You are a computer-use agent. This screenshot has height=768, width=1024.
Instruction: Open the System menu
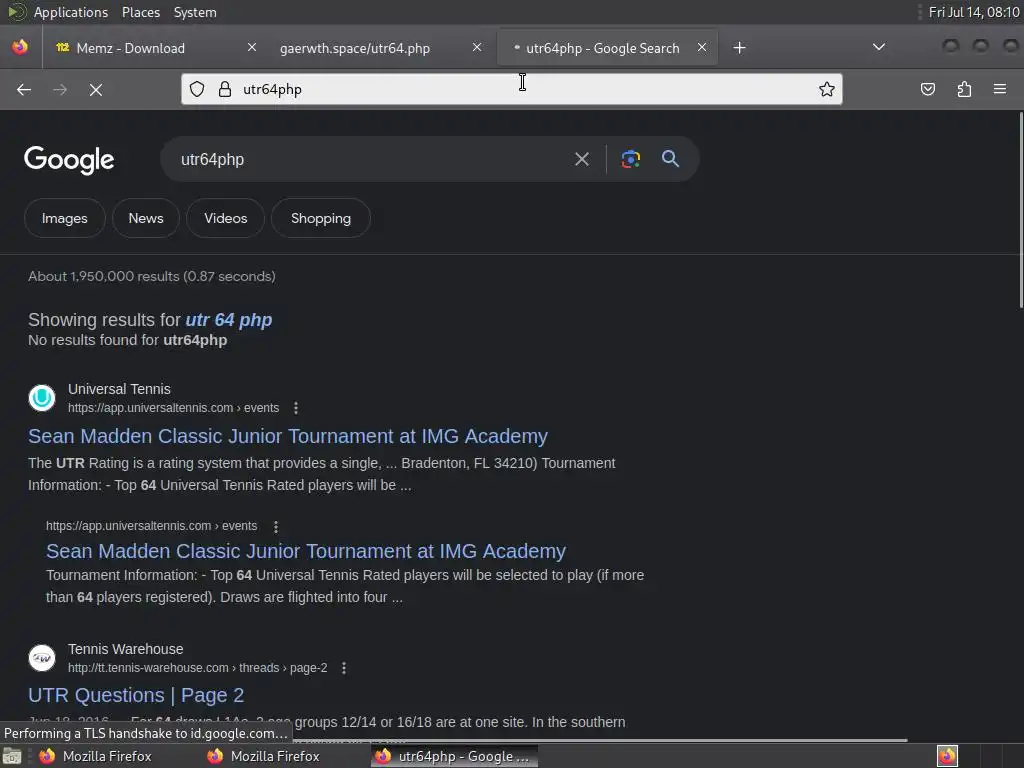click(195, 12)
